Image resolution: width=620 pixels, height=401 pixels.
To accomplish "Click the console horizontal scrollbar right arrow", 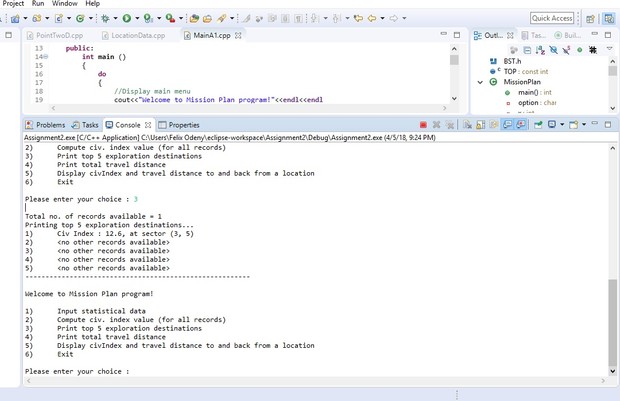I will (x=603, y=381).
